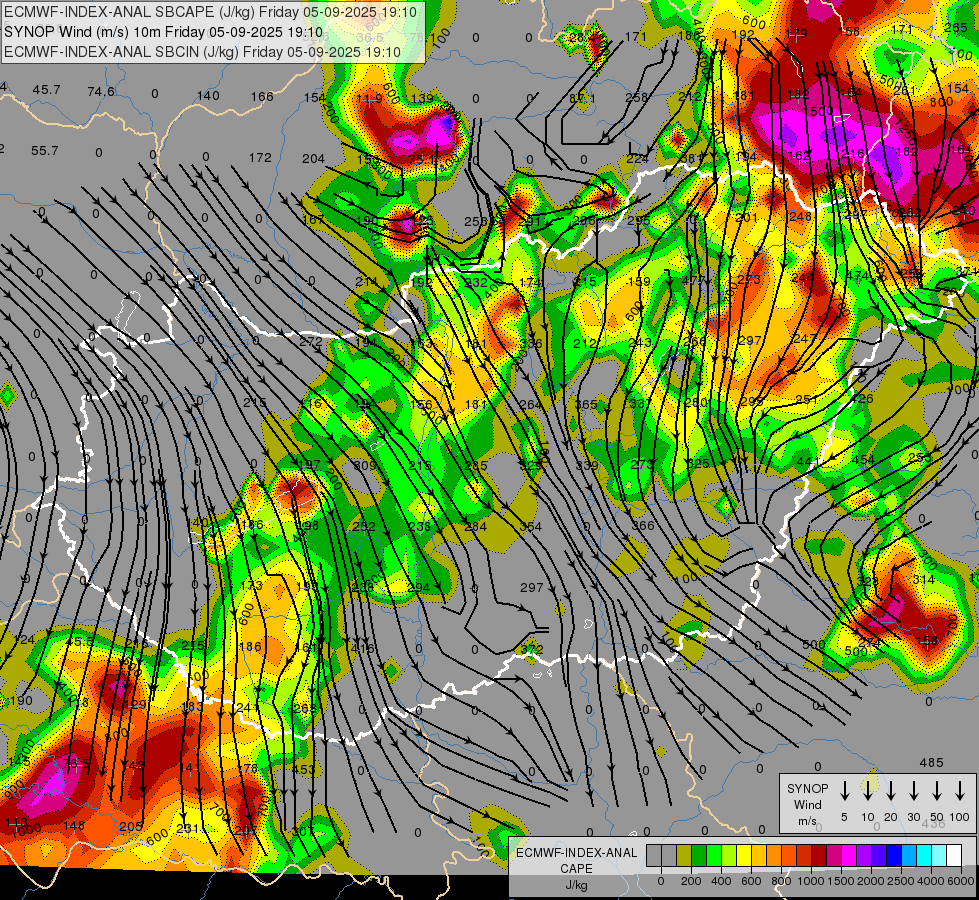Click the '74.6' value on the map
This screenshot has height=900, width=979.
[101, 92]
